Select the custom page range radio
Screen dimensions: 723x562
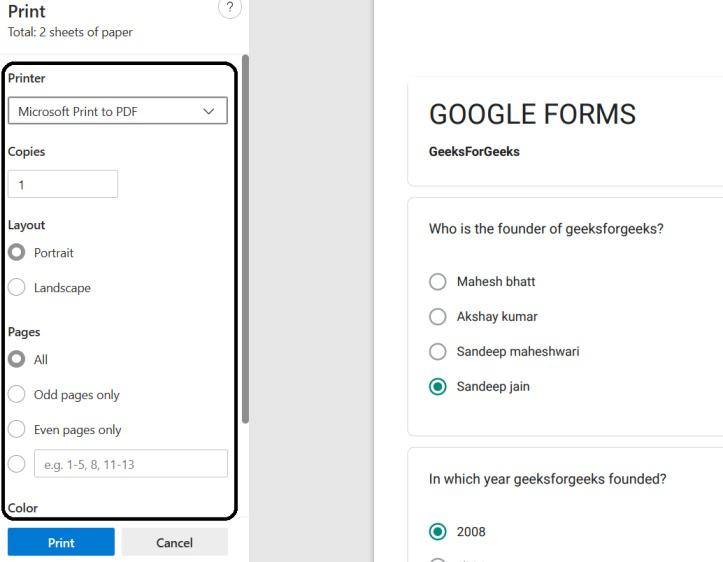[17, 464]
